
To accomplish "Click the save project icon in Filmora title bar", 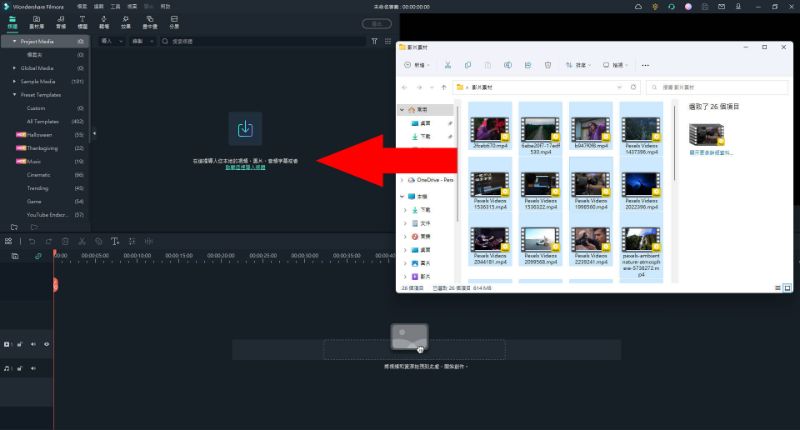I will (x=705, y=7).
